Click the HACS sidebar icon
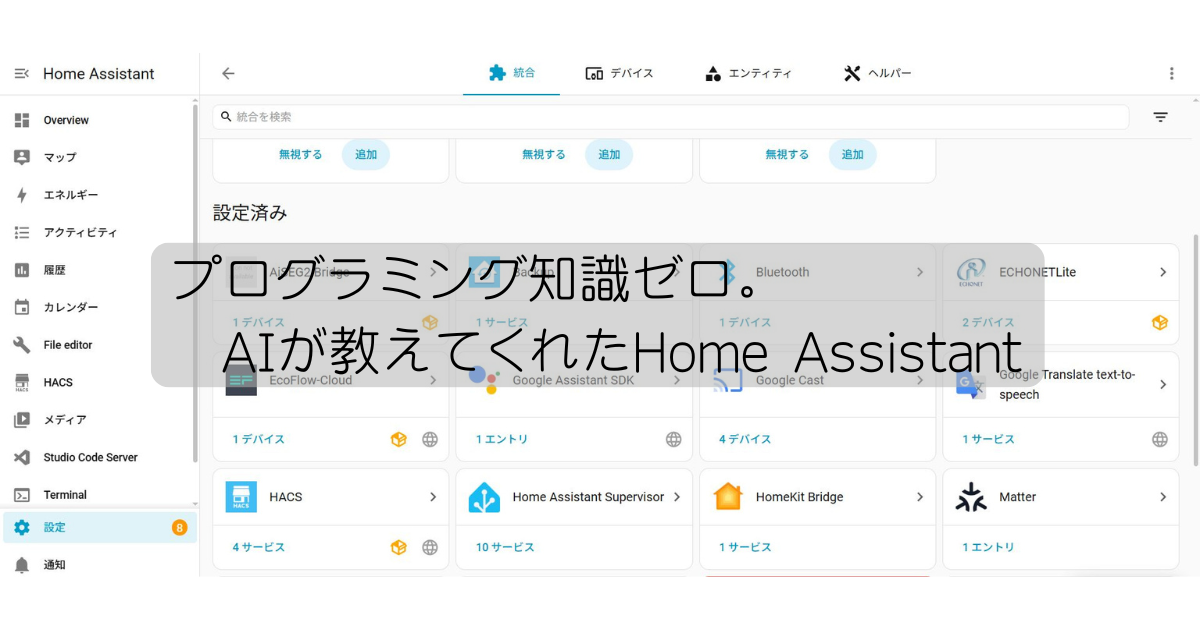This screenshot has width=1200, height=630. pos(22,382)
